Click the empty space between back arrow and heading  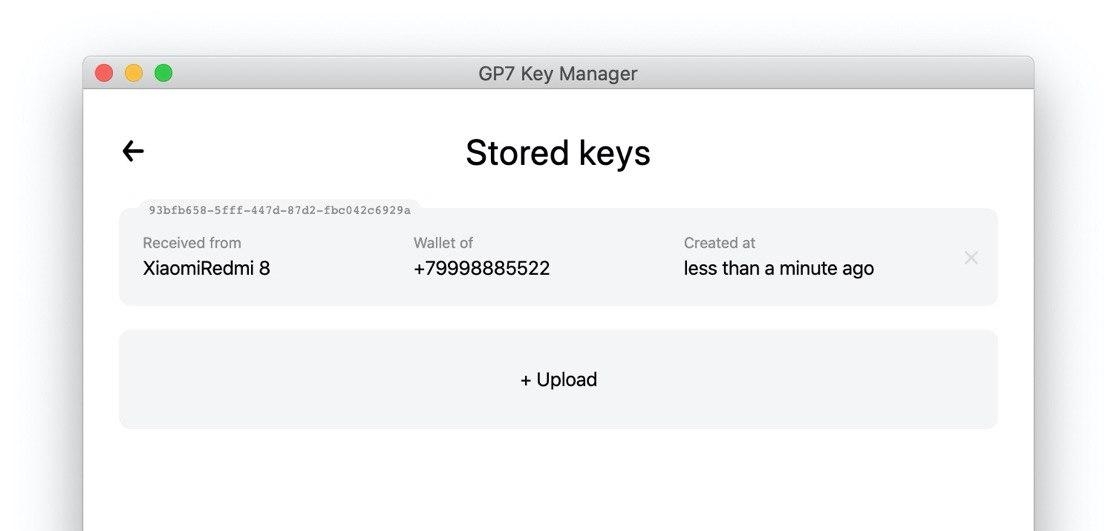(x=300, y=153)
